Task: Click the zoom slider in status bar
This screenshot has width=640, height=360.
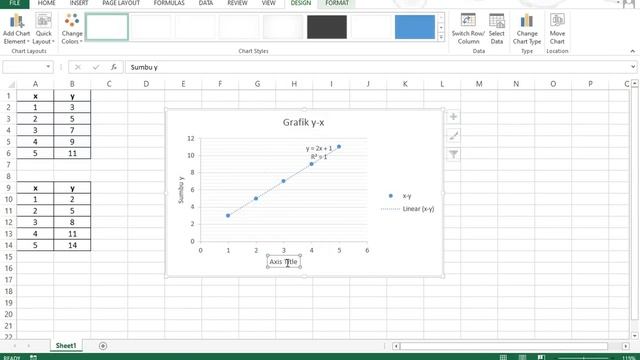Action: pyautogui.click(x=584, y=358)
